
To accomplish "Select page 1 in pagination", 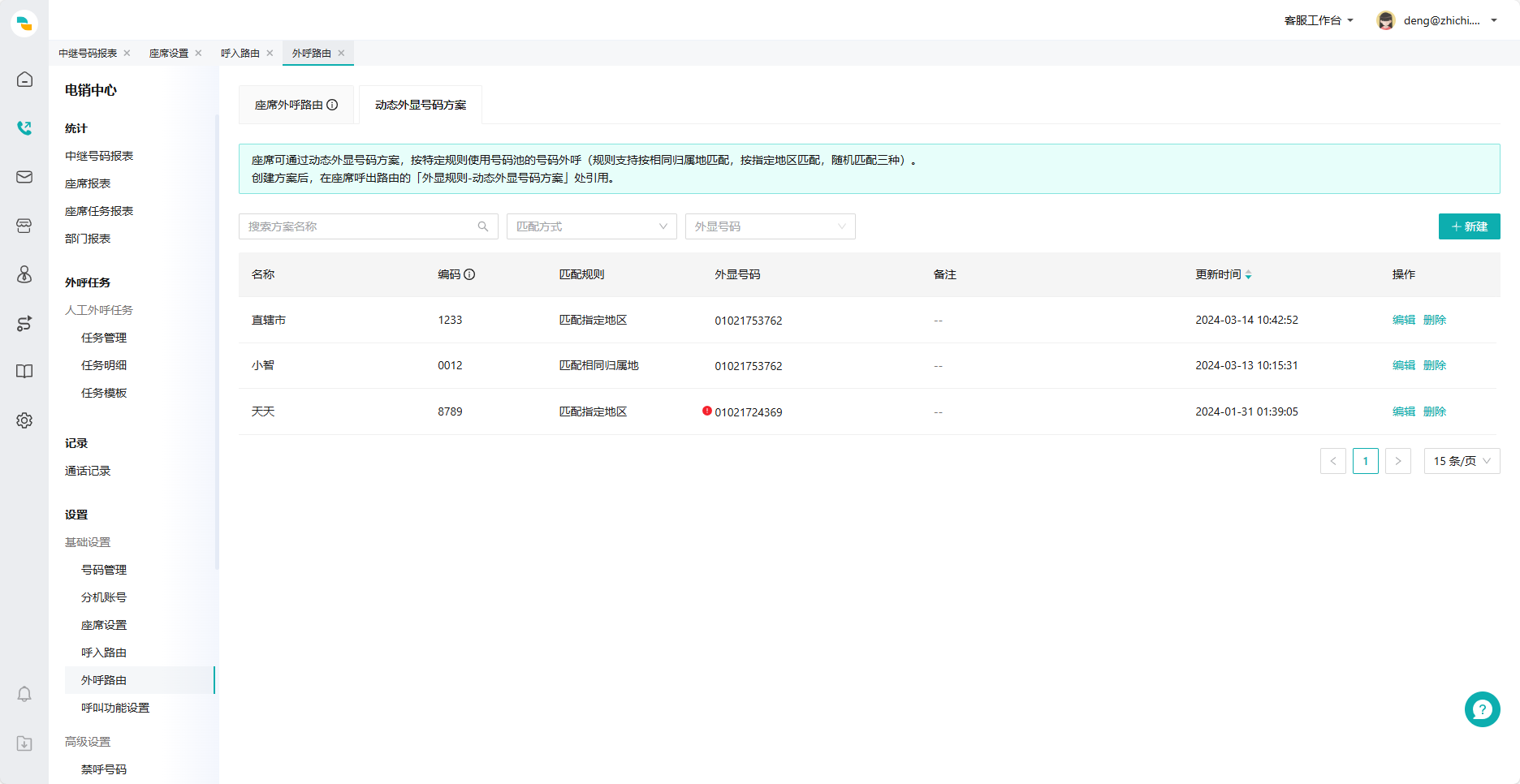I will 1366,461.
